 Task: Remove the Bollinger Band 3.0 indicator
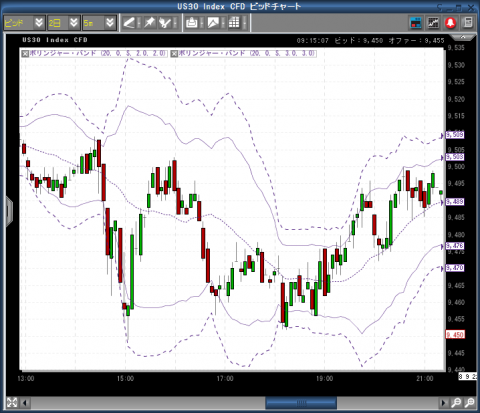click(174, 53)
